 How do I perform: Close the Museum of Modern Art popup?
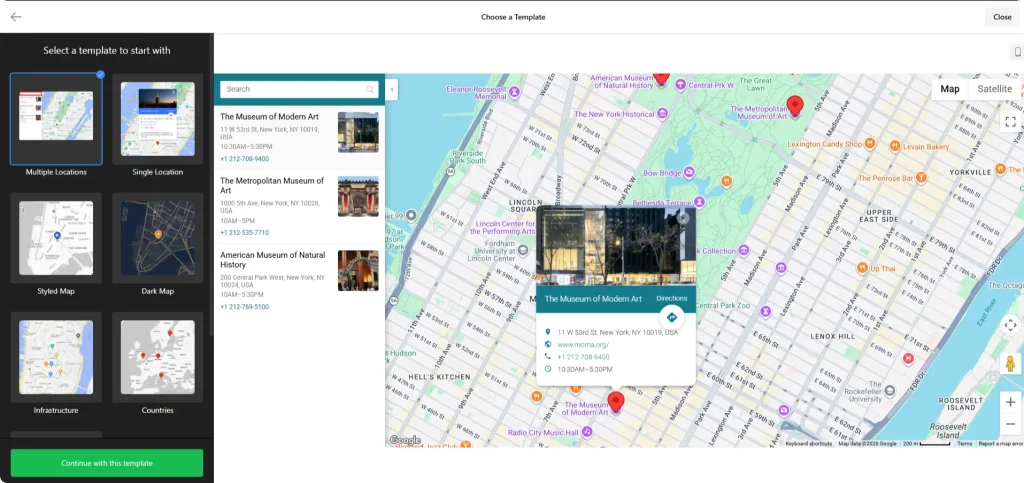[x=684, y=218]
